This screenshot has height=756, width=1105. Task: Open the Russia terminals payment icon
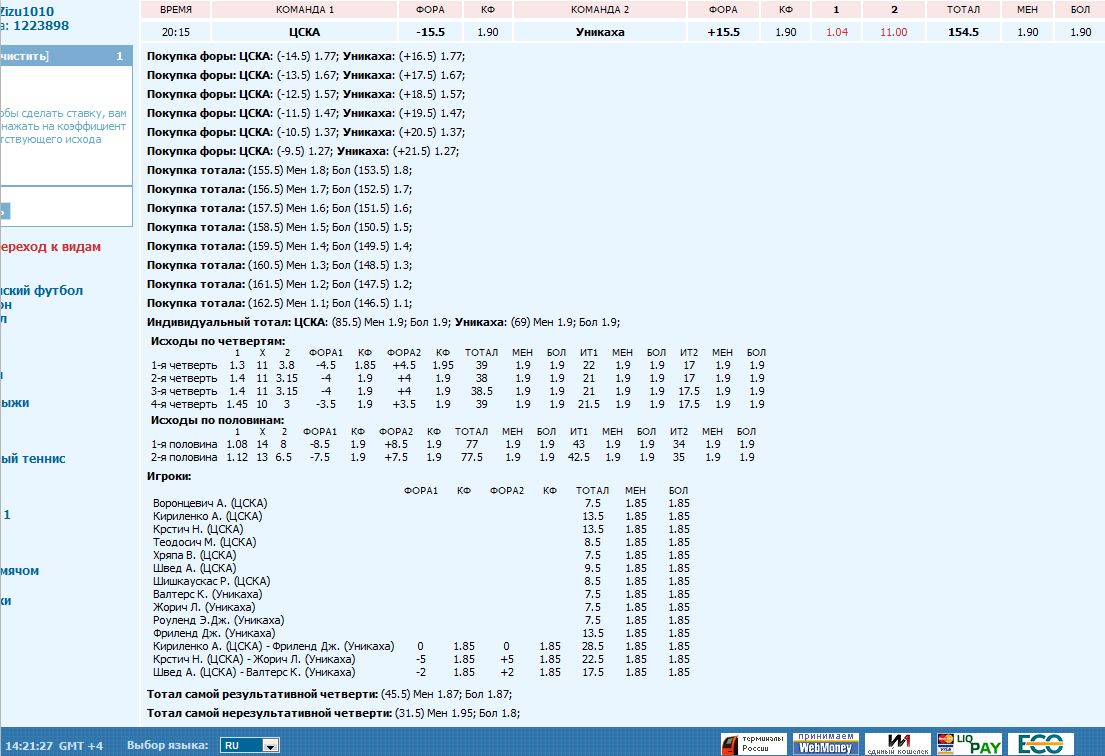[x=753, y=743]
